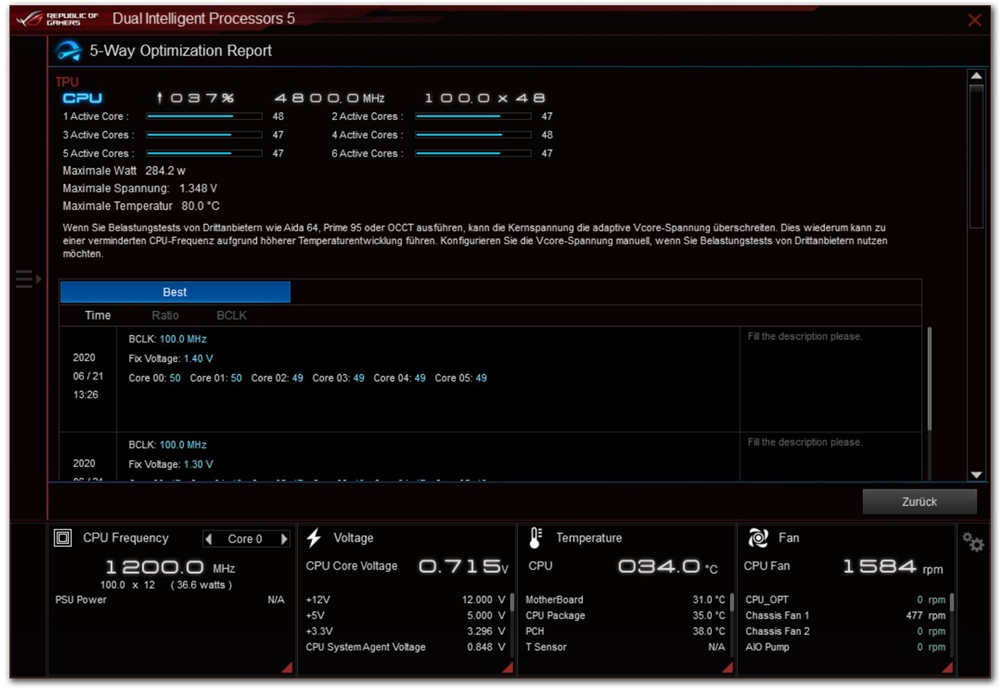Expand the Fan panel corner triangle
Image resolution: width=1000 pixels, height=688 pixels.
947,667
